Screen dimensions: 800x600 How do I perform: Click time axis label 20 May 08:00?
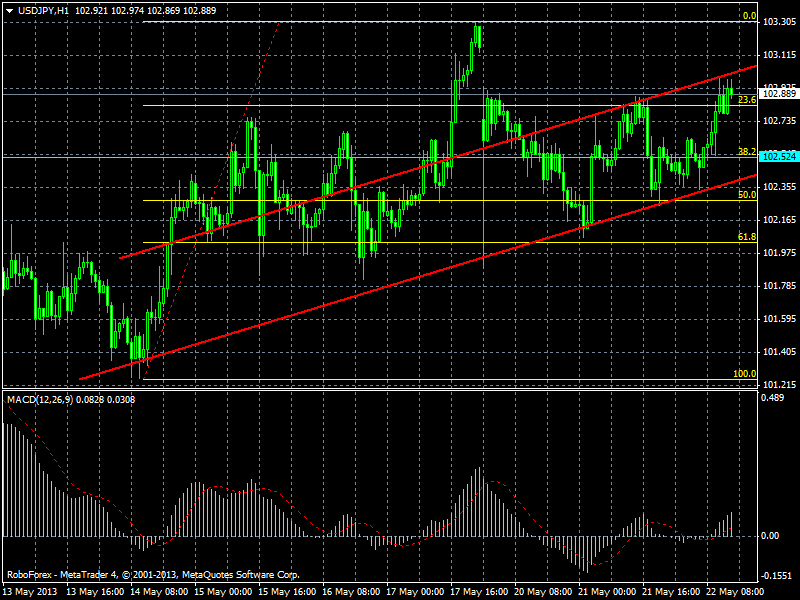point(543,592)
